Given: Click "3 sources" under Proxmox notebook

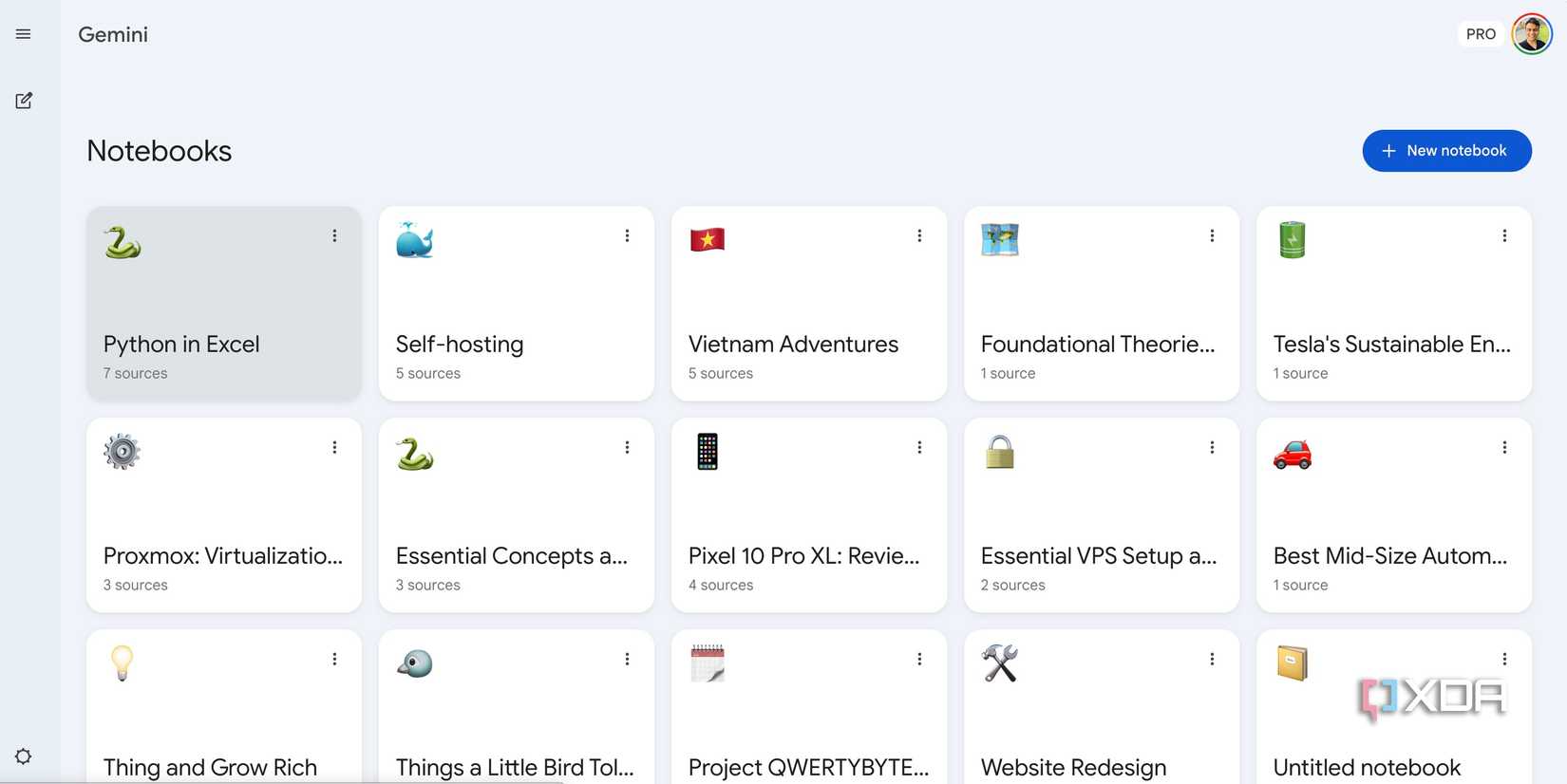Looking at the screenshot, I should point(136,586).
